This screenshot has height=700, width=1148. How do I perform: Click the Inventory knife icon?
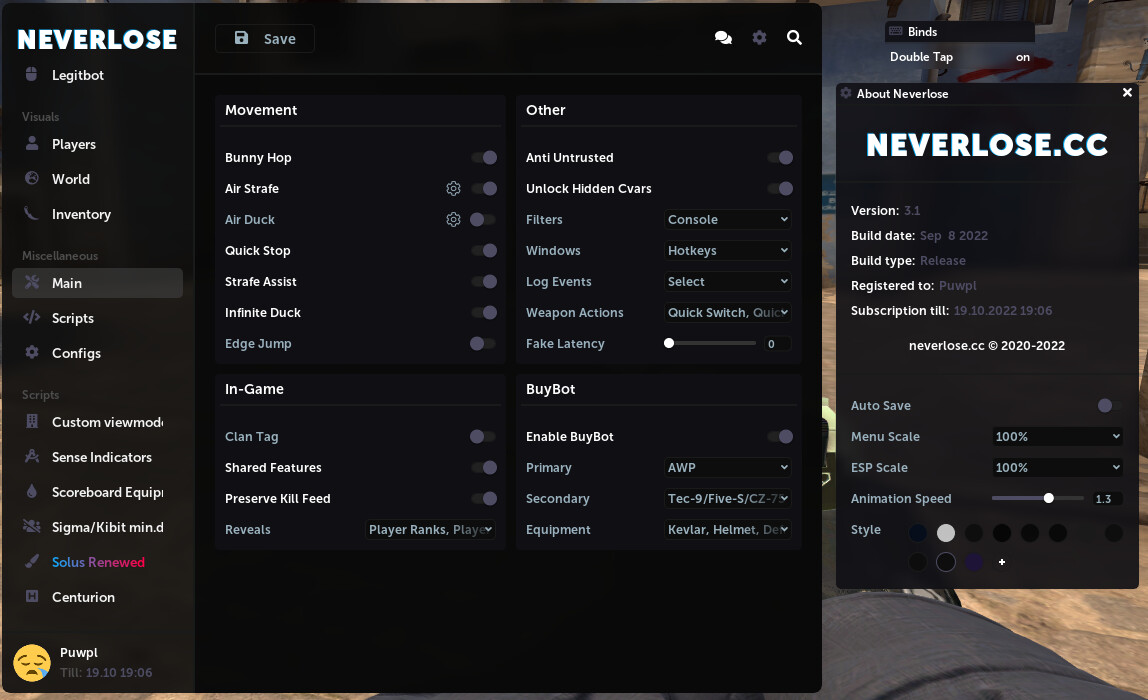click(x=31, y=213)
